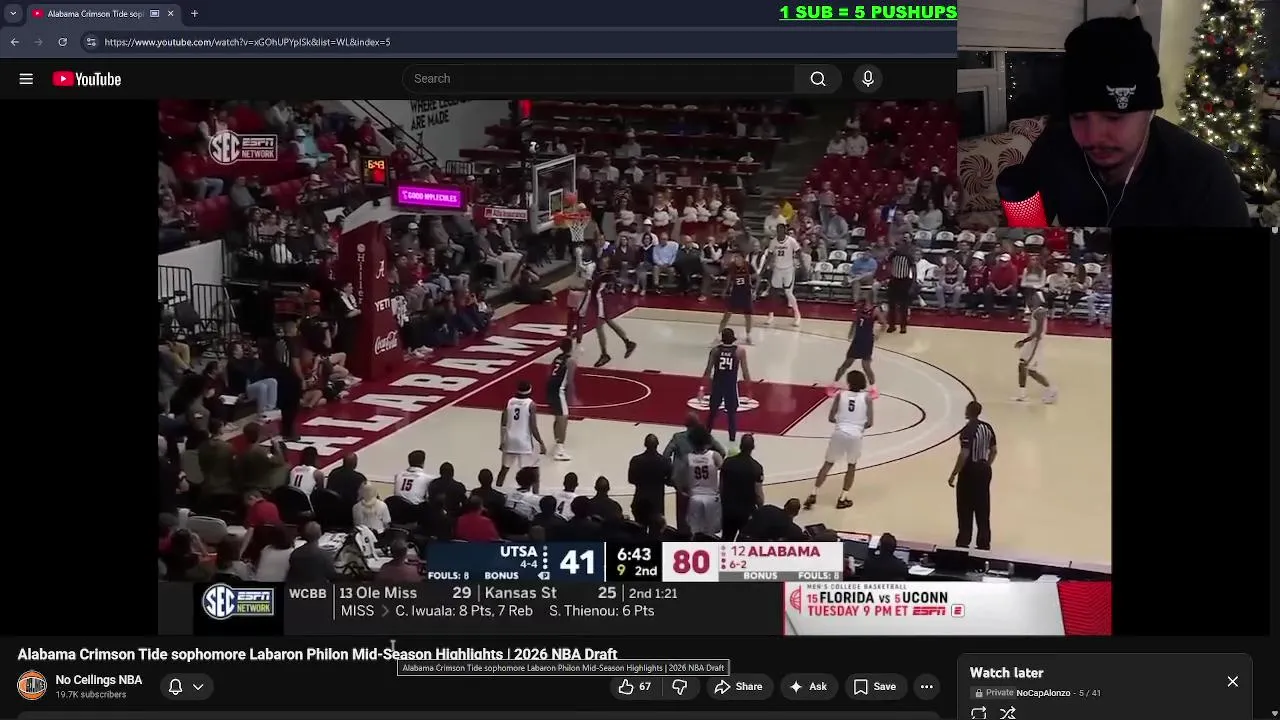Open the Watch later playlist title
The image size is (1280, 720).
point(1006,673)
